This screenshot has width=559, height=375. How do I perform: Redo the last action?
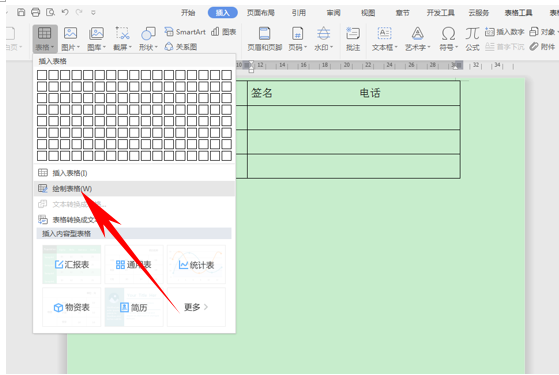79,12
